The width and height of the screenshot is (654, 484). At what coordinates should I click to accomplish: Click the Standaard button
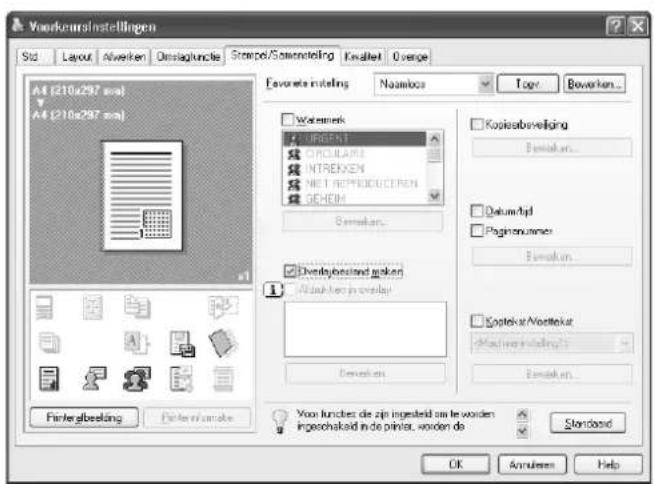(x=588, y=423)
